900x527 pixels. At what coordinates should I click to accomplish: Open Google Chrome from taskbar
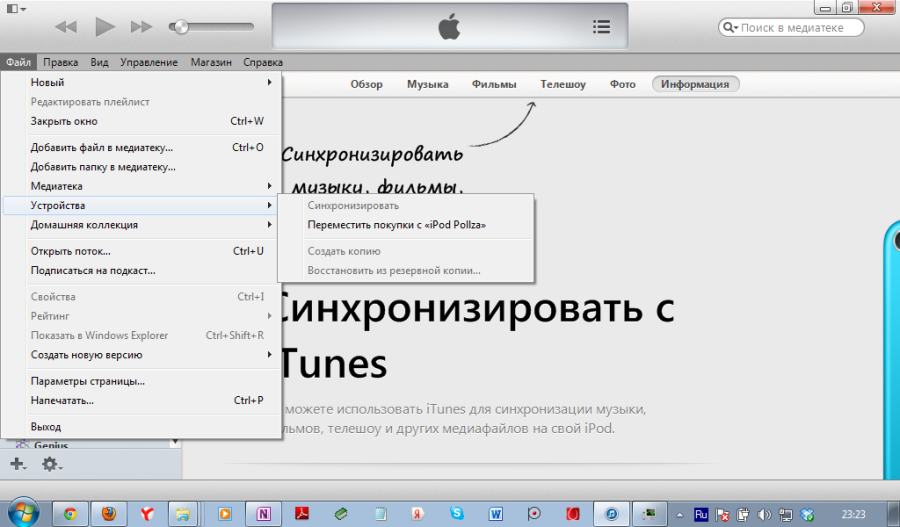coord(70,514)
